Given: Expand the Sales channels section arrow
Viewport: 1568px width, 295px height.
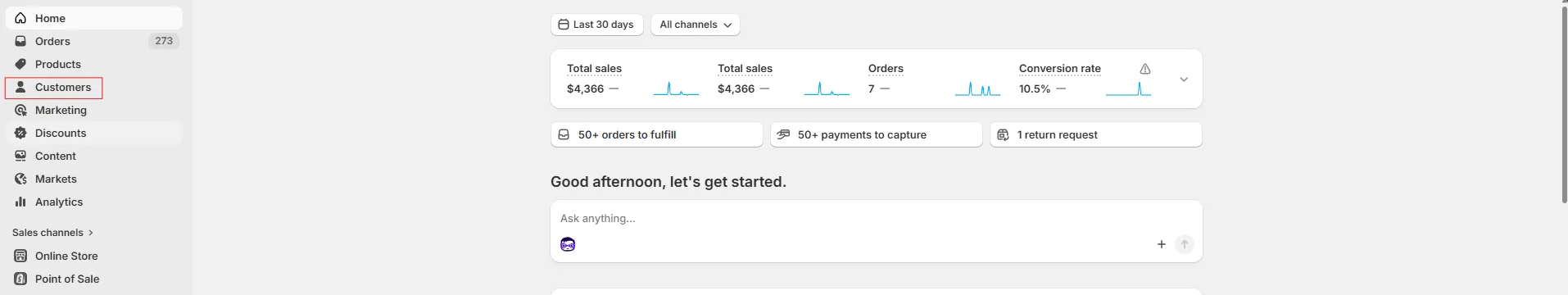Looking at the screenshot, I should pyautogui.click(x=90, y=233).
